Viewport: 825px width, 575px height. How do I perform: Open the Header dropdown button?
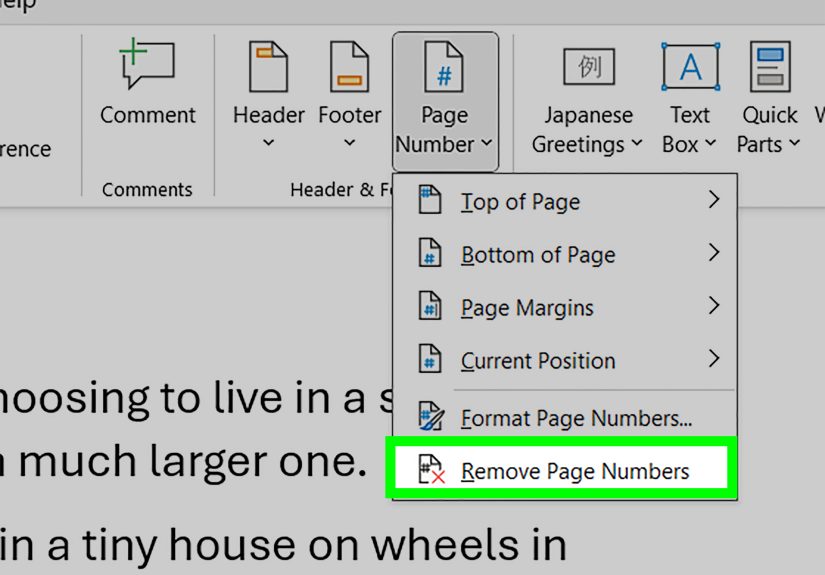tap(268, 96)
